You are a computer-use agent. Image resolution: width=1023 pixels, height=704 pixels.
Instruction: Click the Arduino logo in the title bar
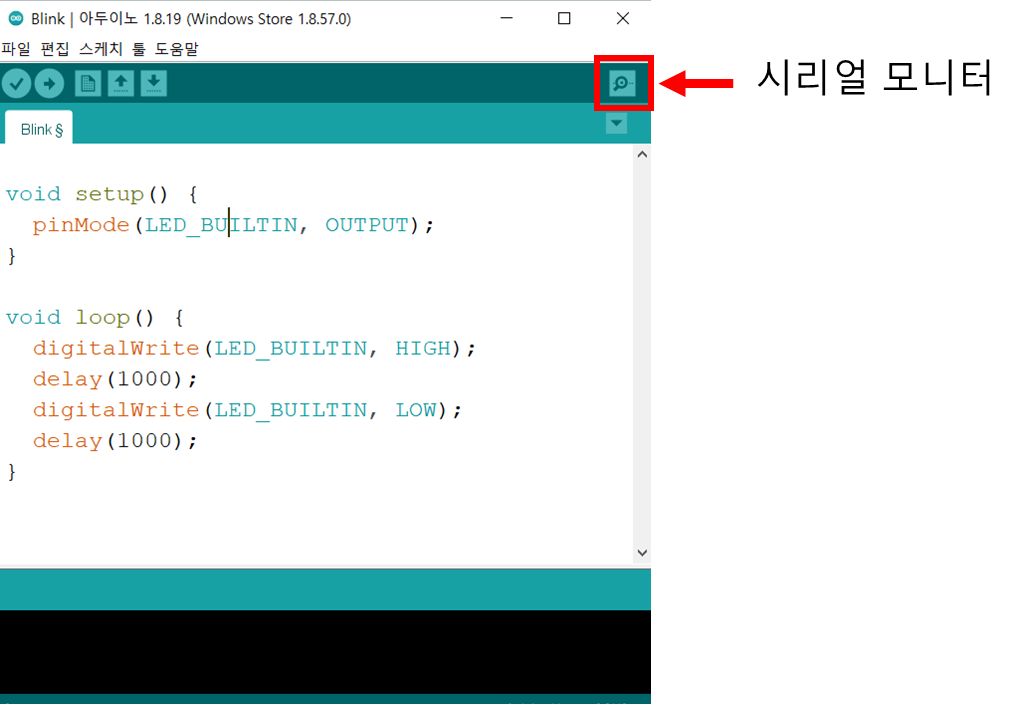(x=16, y=18)
